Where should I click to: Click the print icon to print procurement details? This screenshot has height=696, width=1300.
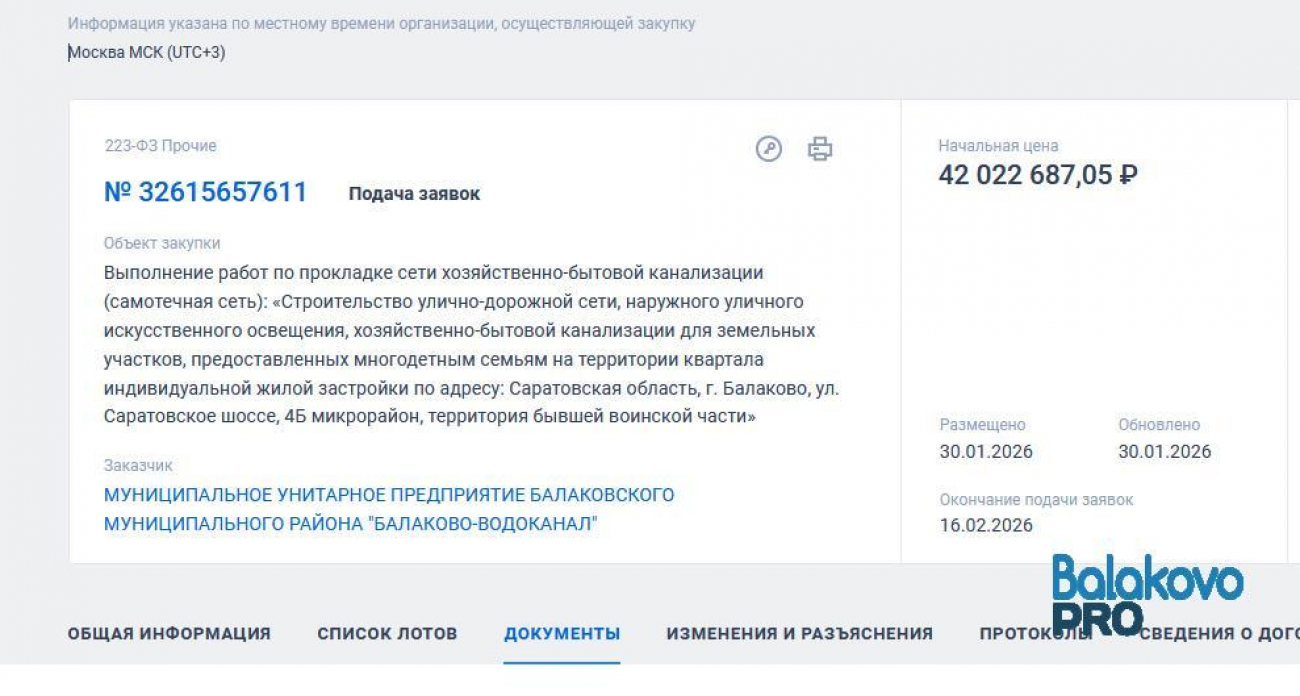818,146
